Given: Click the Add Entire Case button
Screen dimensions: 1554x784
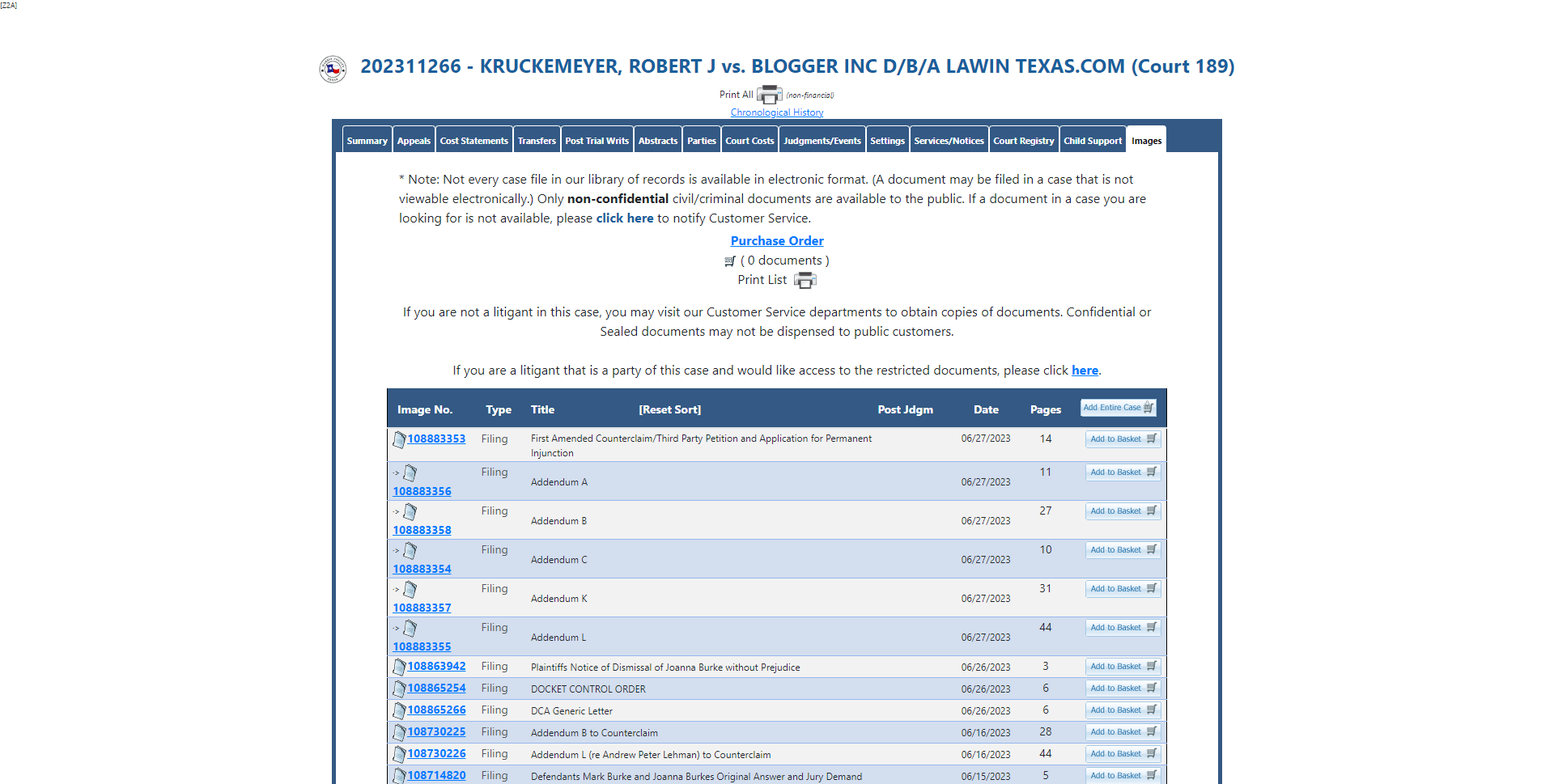Looking at the screenshot, I should point(1119,408).
